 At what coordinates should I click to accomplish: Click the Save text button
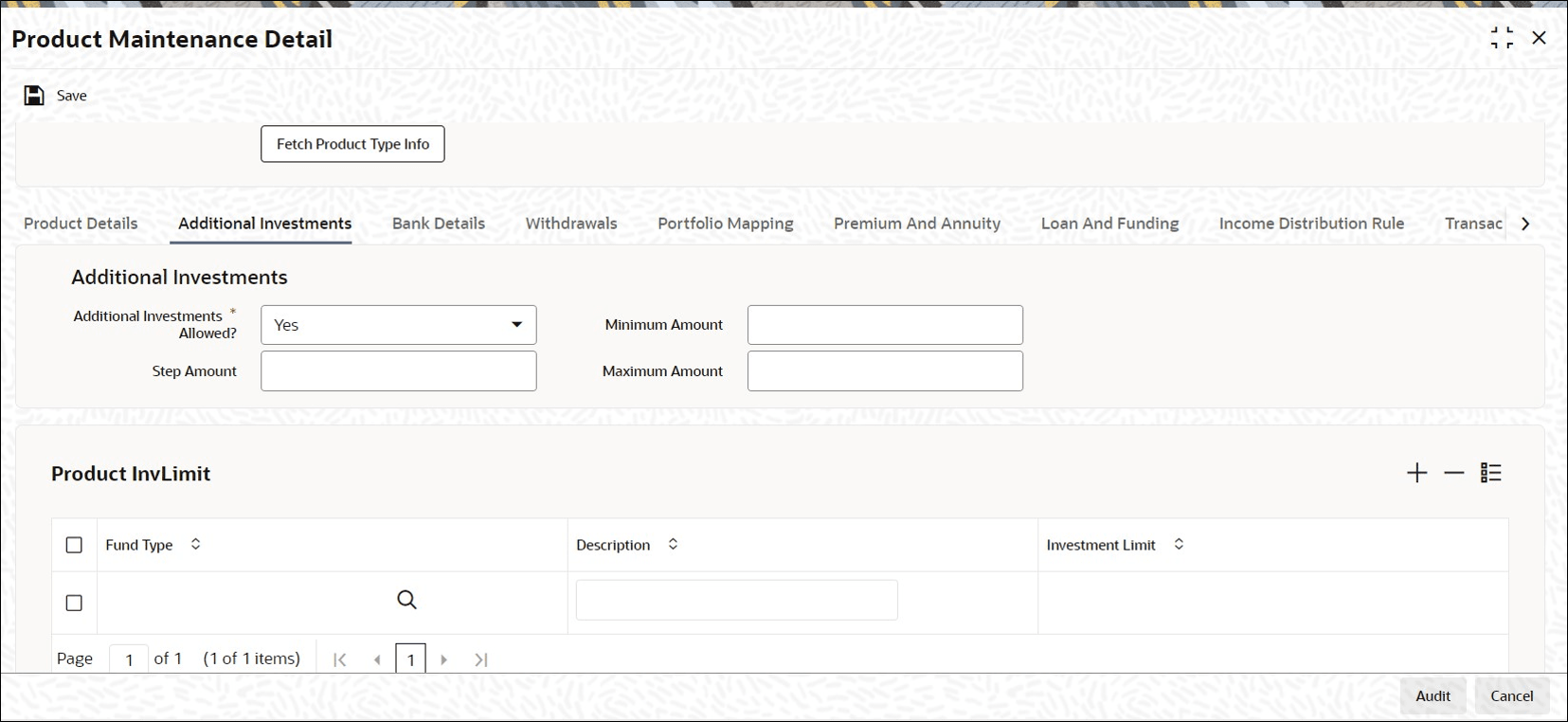(x=72, y=96)
